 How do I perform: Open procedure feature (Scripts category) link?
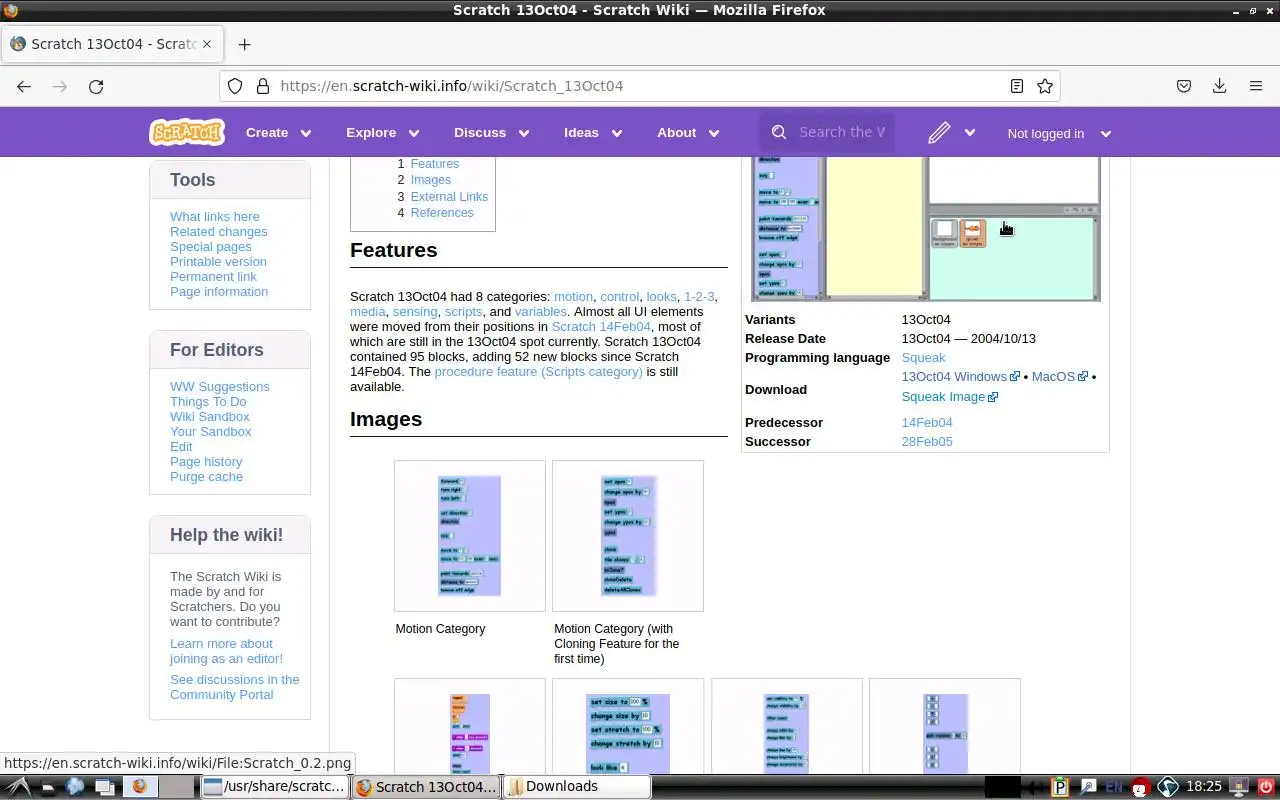click(538, 372)
